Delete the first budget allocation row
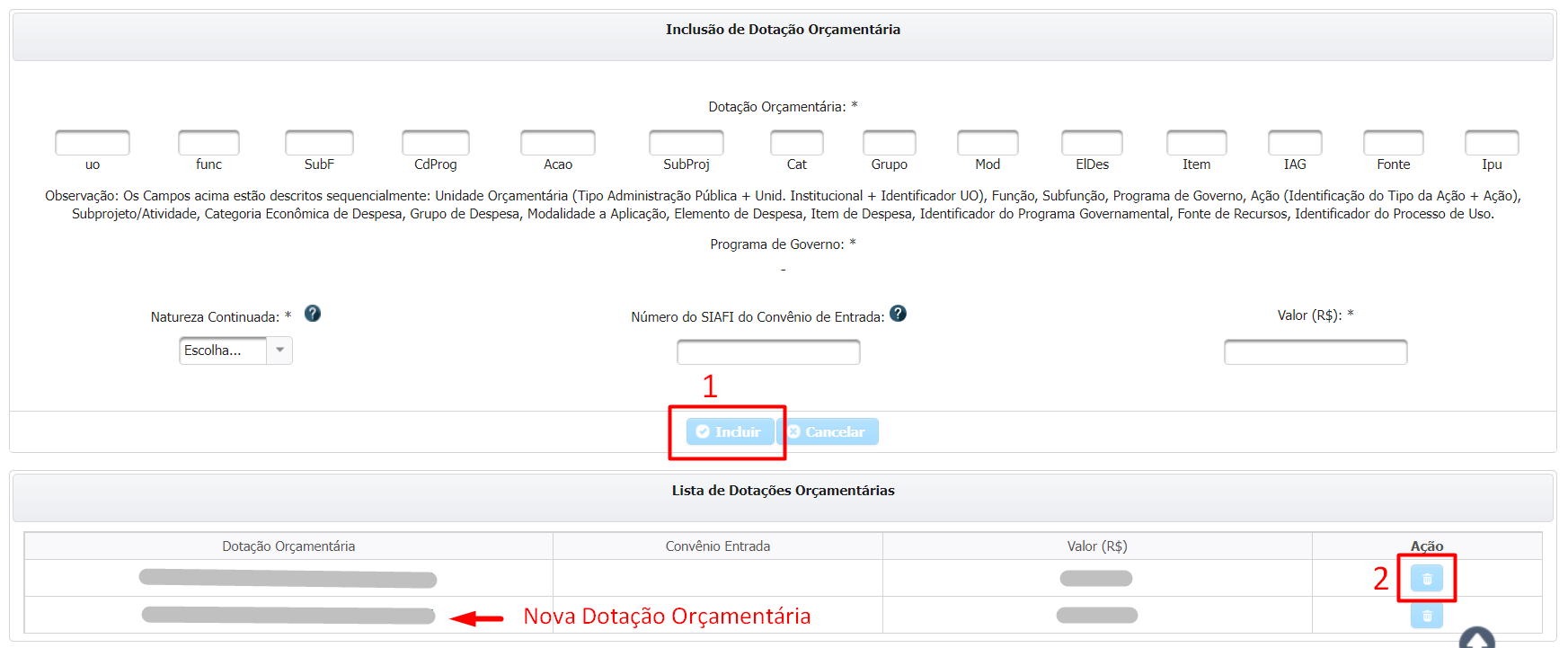Viewport: 1568px width, 648px height. point(1426,579)
